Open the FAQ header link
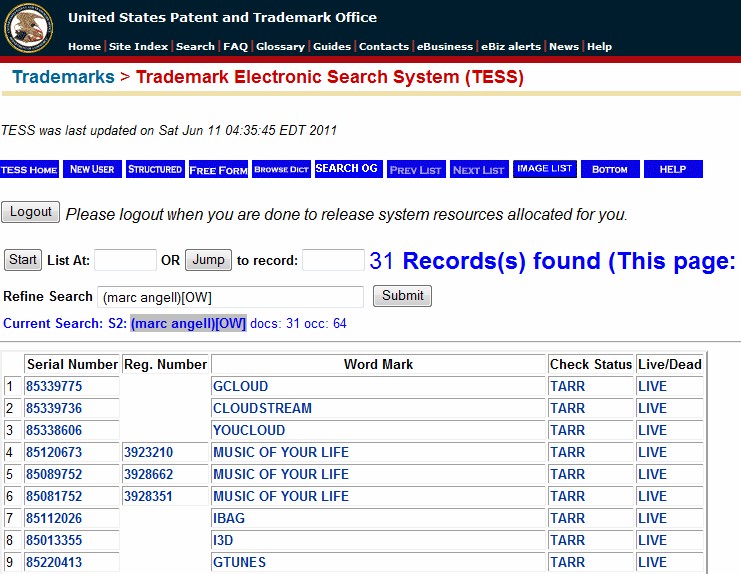The width and height of the screenshot is (741, 574). point(235,46)
